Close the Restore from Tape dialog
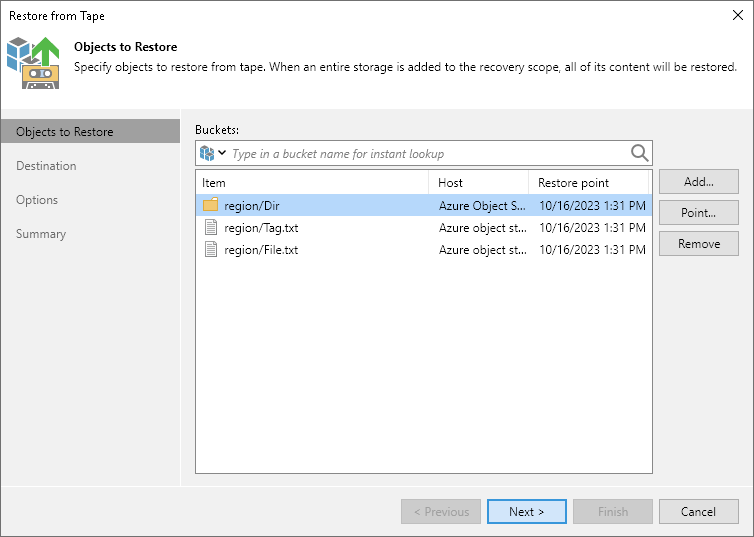754x537 pixels. click(738, 15)
